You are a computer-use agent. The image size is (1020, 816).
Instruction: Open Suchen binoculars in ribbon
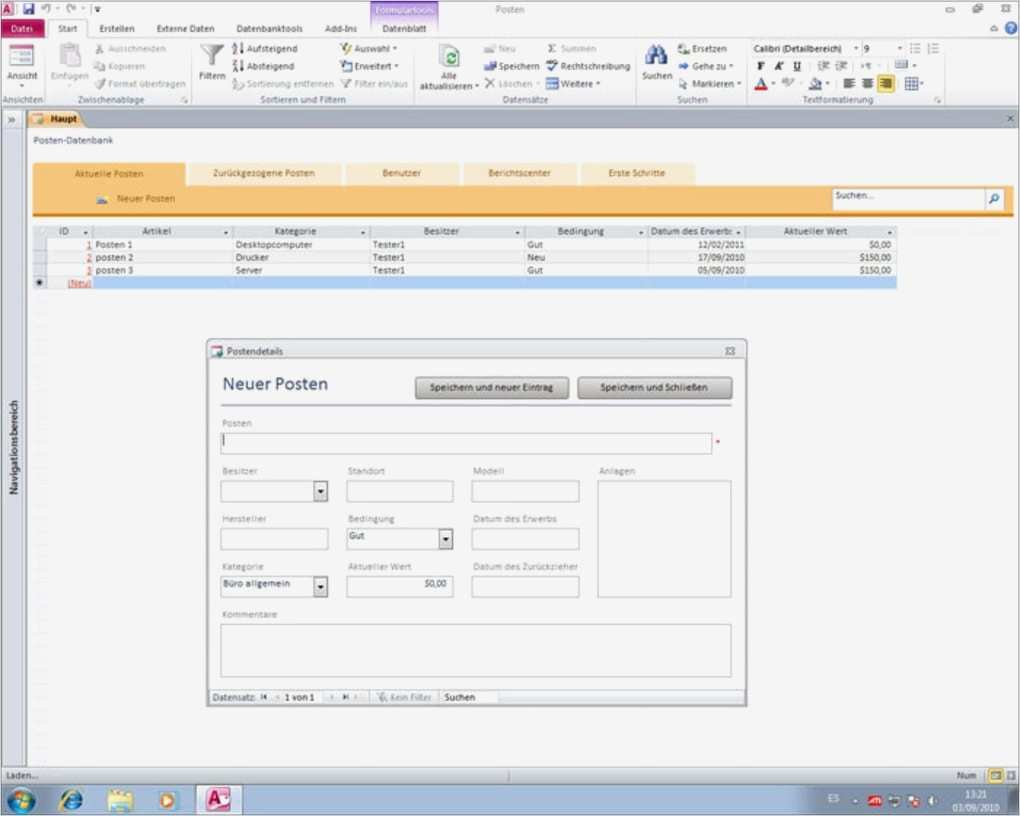click(656, 56)
